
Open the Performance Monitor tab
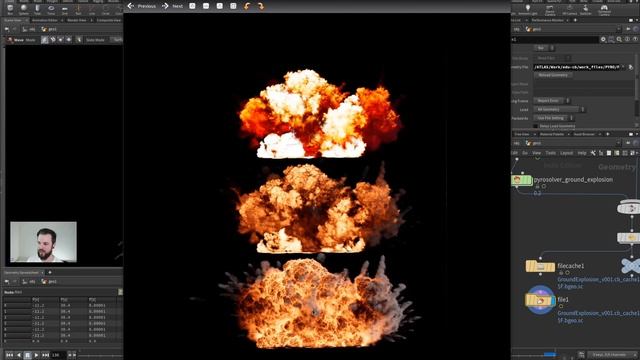tap(547, 20)
